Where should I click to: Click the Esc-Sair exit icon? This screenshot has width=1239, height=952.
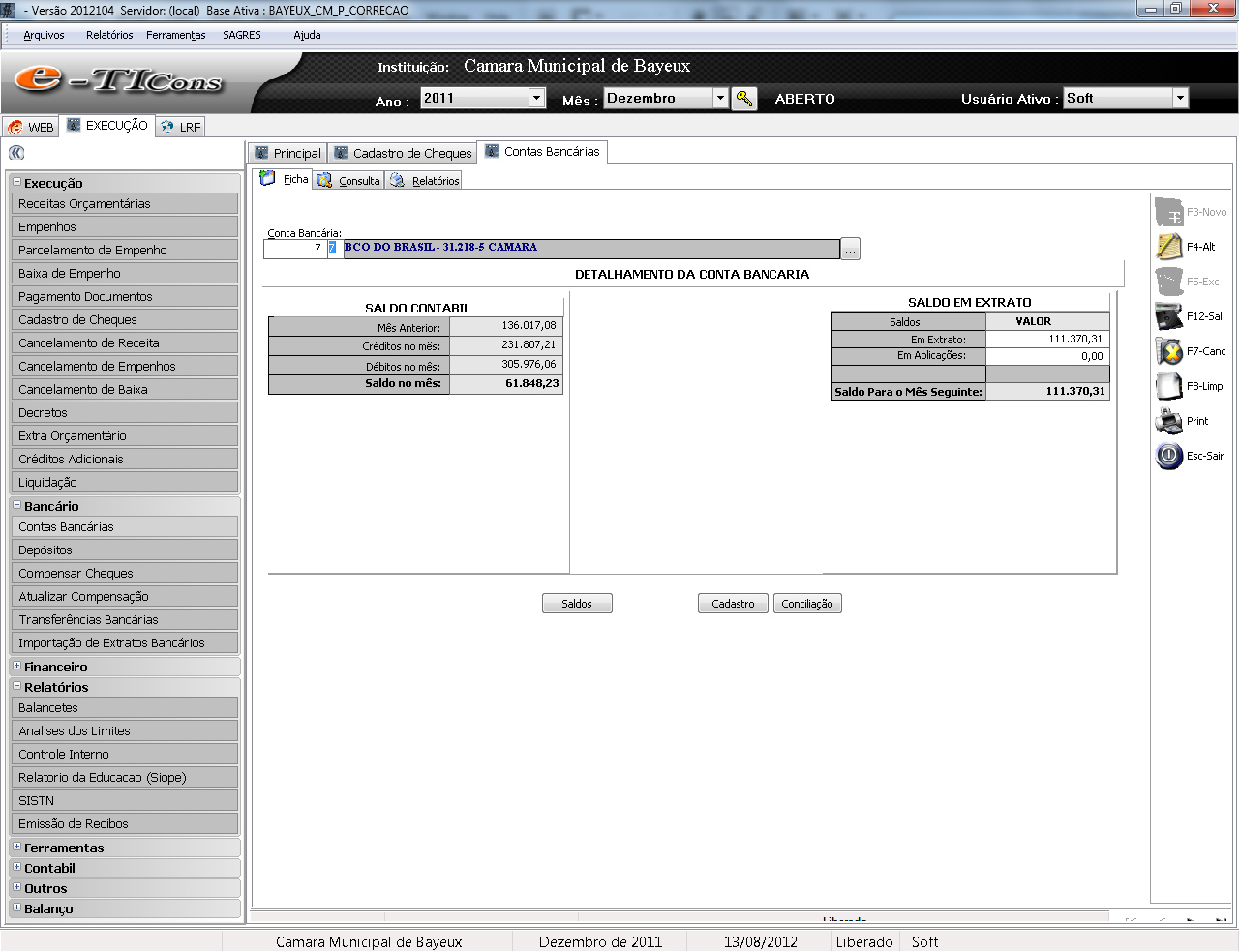tap(1169, 456)
